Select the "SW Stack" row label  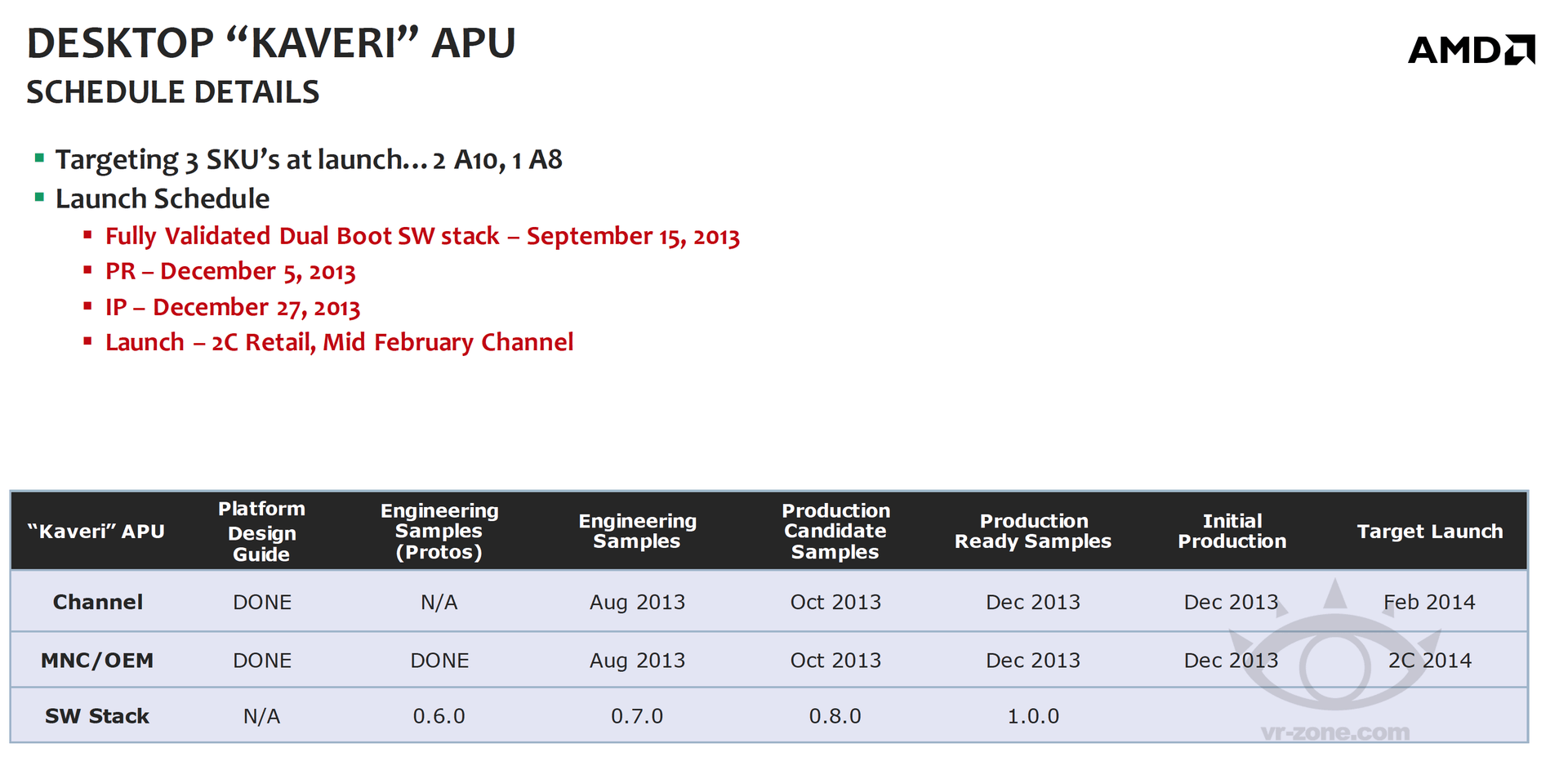97,716
